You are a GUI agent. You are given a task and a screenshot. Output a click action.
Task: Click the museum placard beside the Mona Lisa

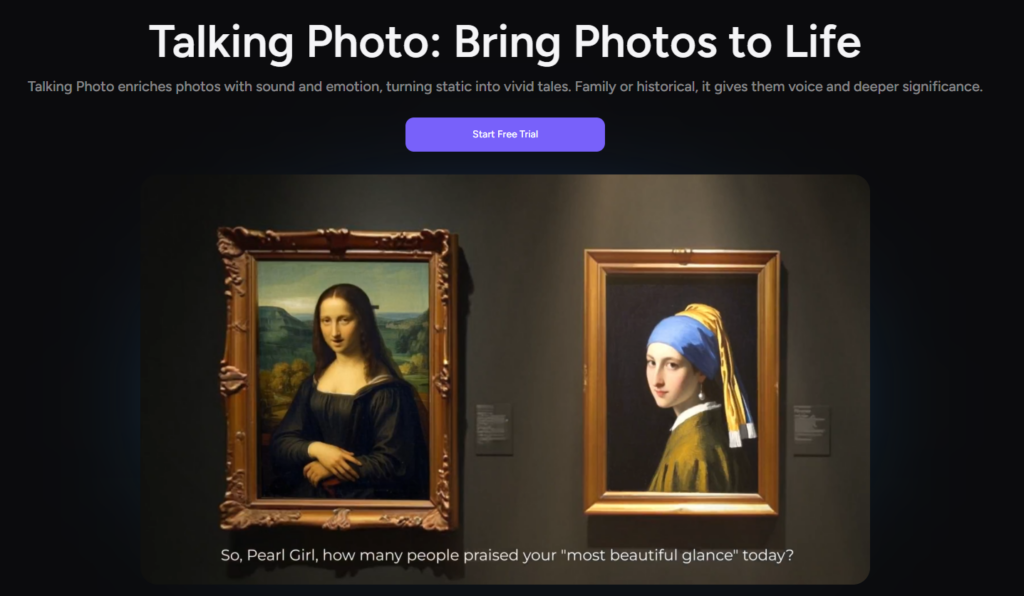[494, 430]
